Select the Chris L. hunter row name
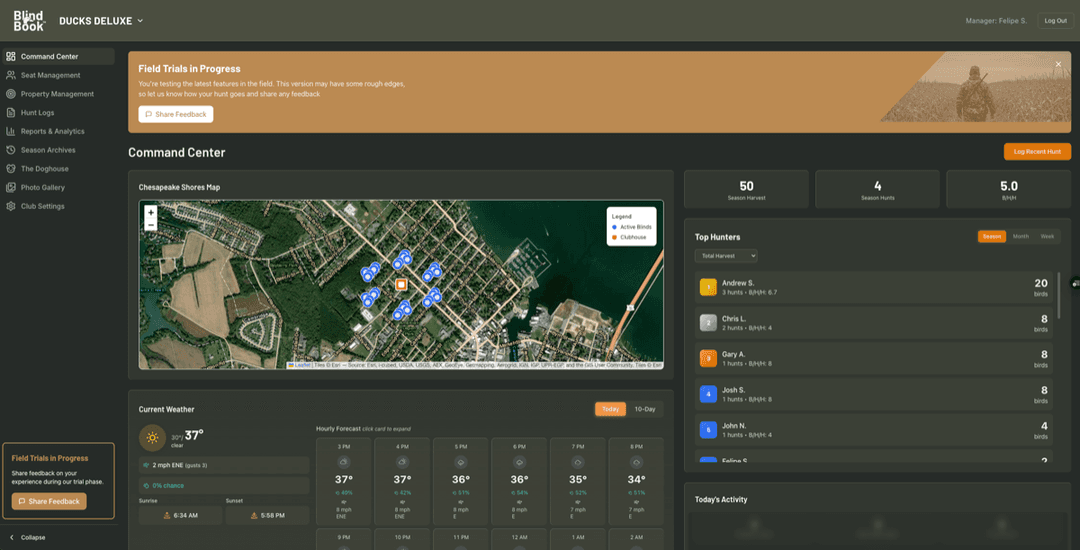This screenshot has height=550, width=1080. coord(734,319)
